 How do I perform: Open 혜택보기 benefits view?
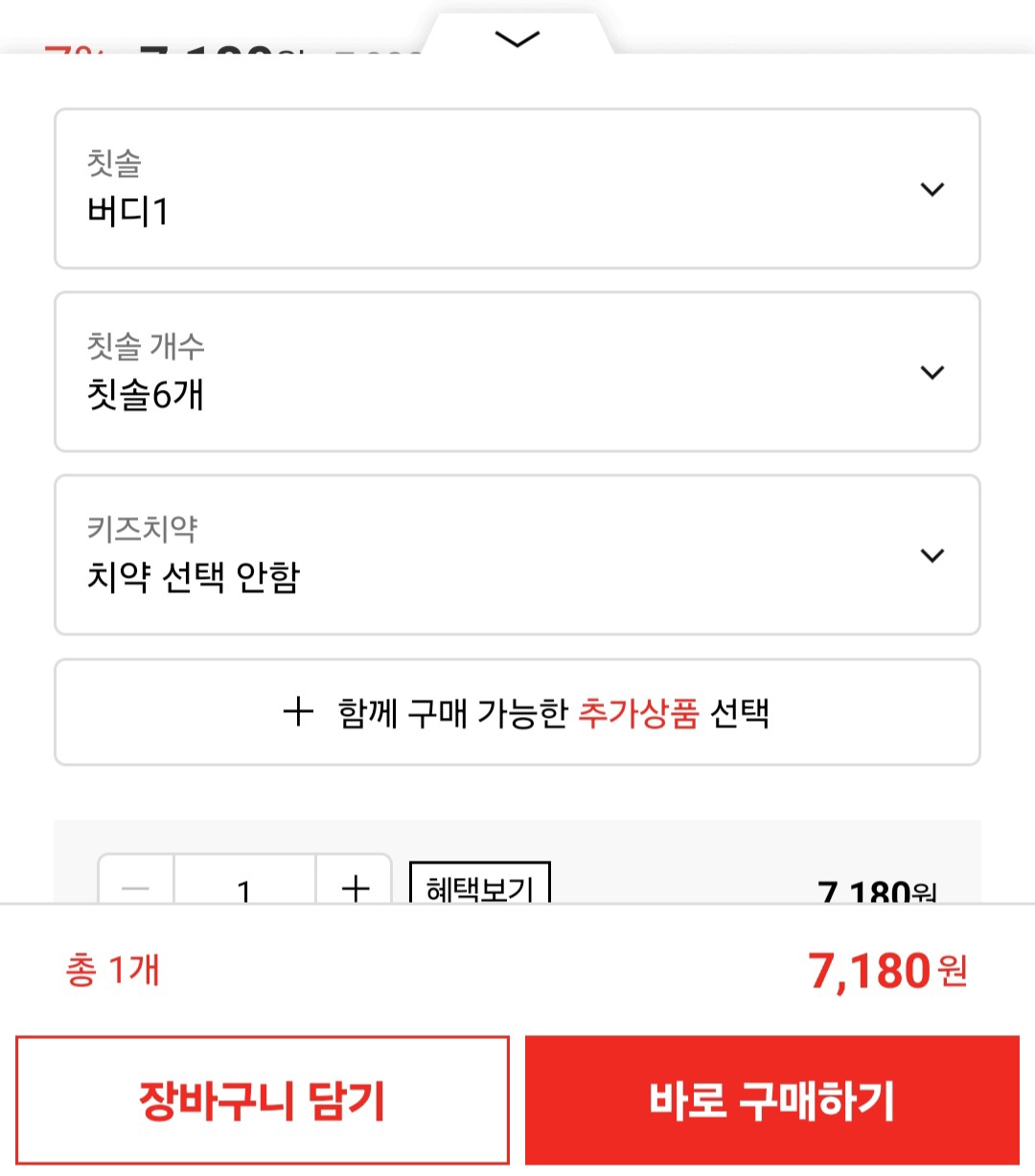coord(479,886)
